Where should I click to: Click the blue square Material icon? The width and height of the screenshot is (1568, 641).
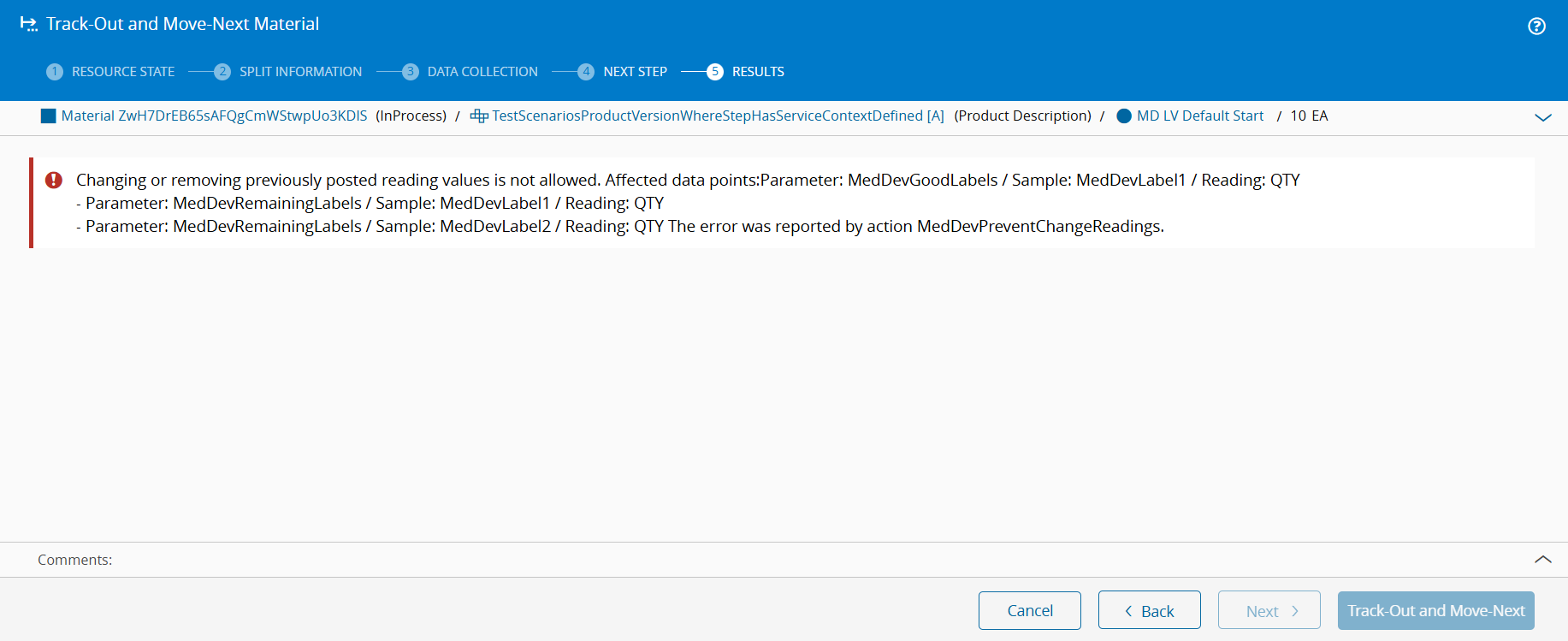coord(48,116)
